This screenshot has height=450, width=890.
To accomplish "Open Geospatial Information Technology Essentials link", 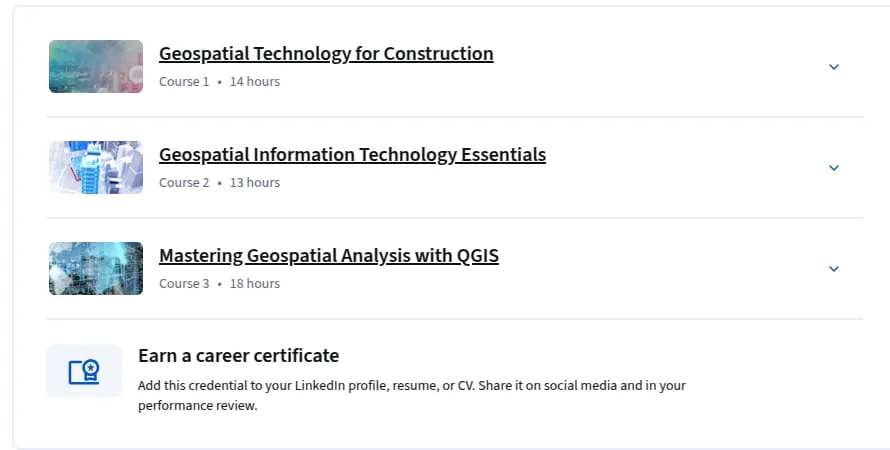I will pos(352,154).
